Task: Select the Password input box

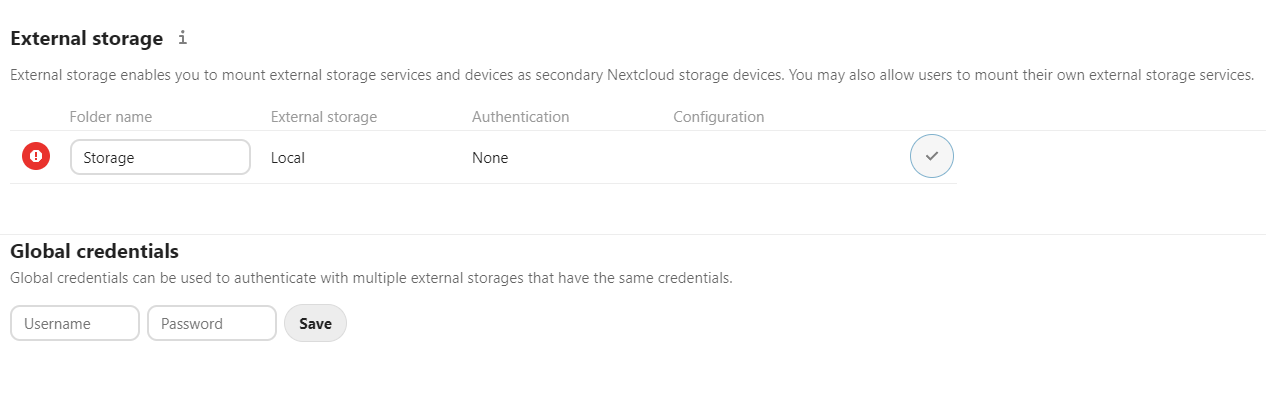Action: coord(212,323)
